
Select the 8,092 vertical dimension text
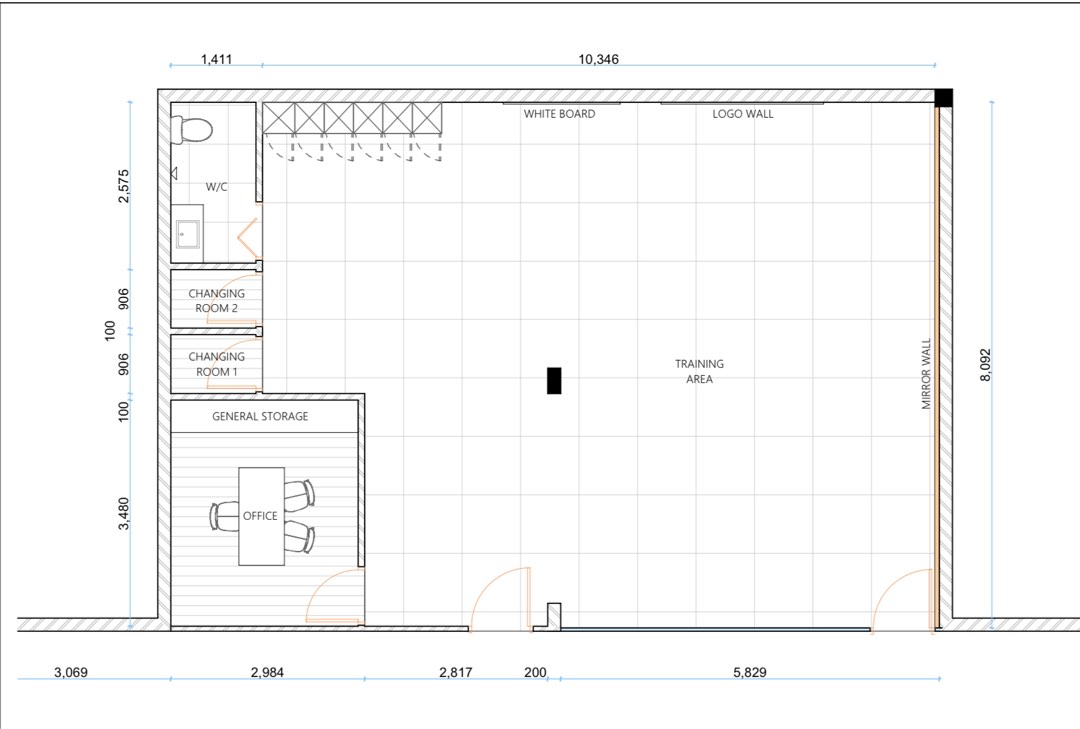pos(986,364)
